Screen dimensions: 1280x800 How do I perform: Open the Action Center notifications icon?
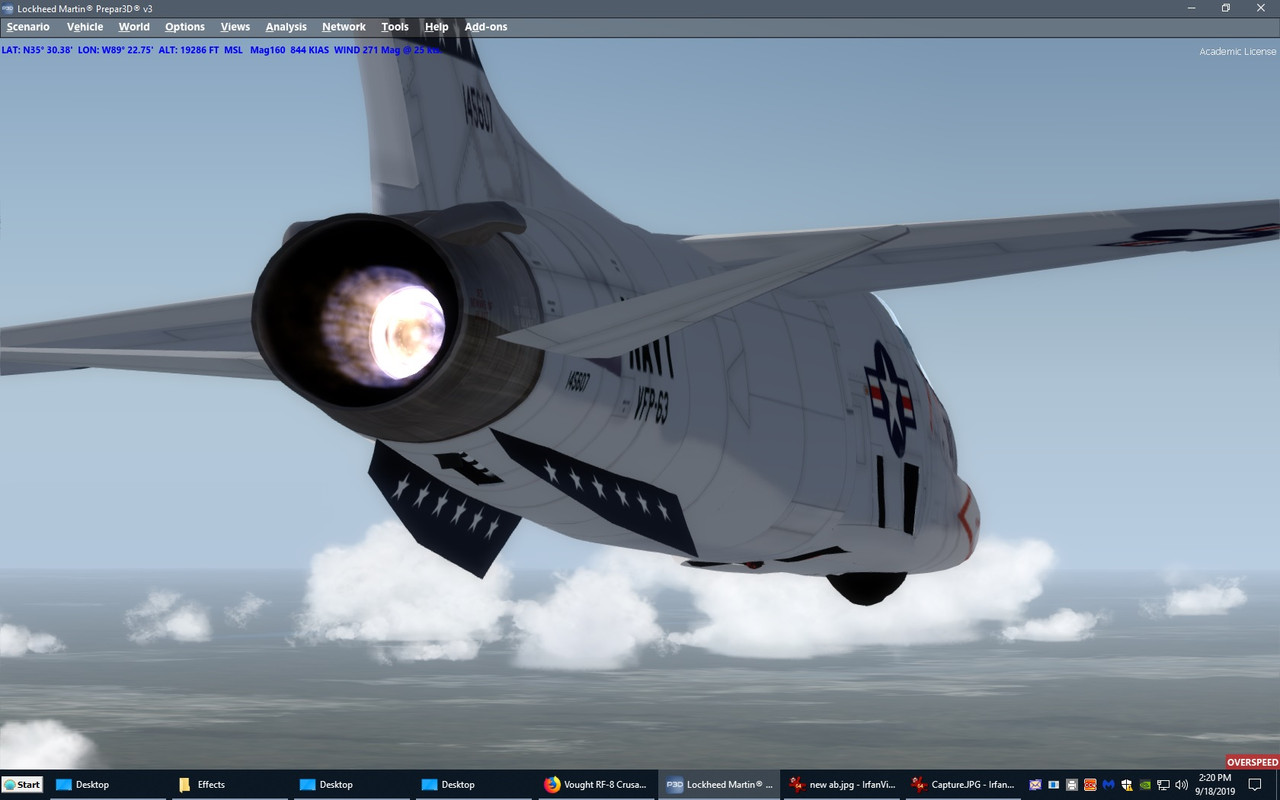(x=1255, y=785)
